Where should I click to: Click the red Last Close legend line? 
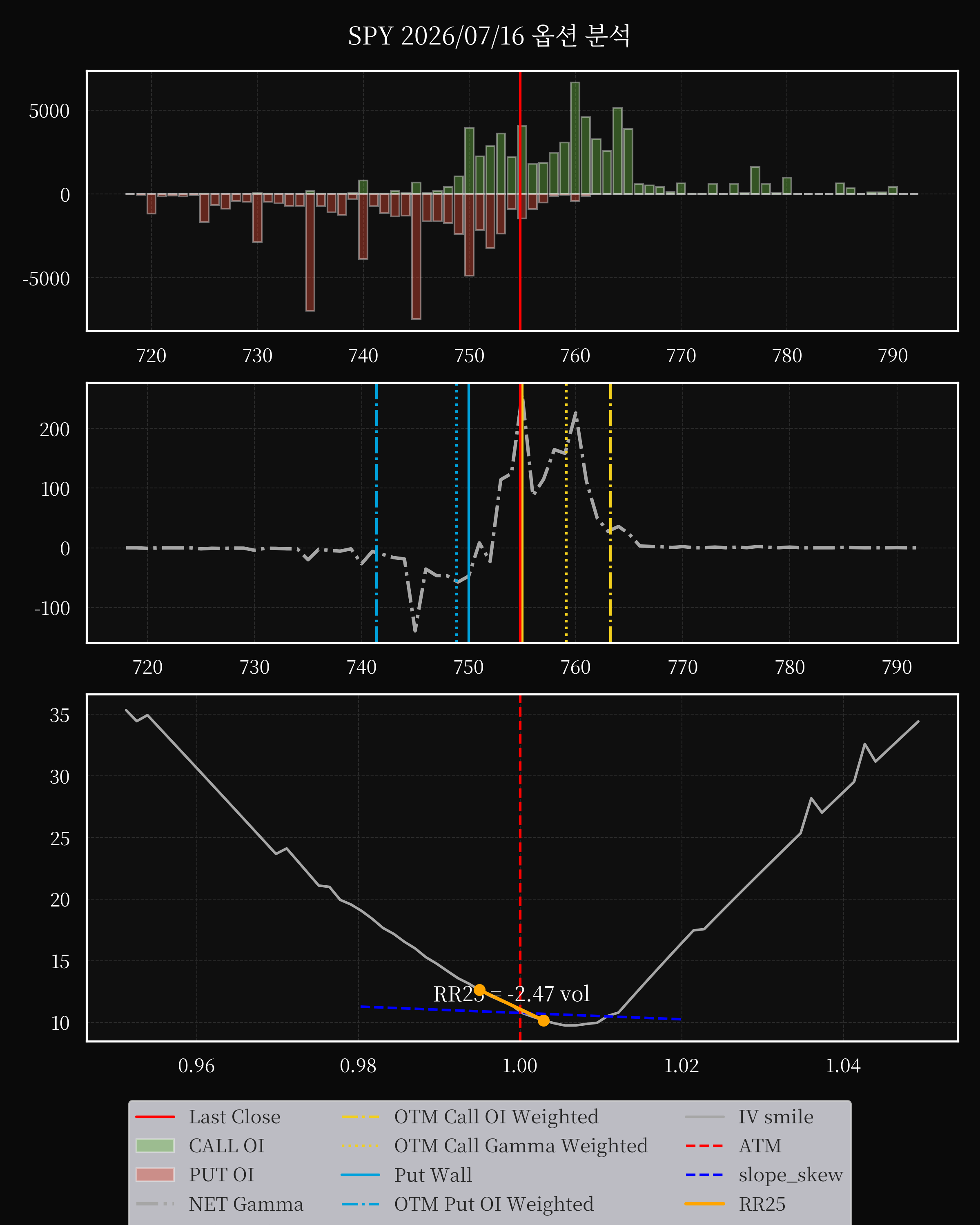point(155,1117)
